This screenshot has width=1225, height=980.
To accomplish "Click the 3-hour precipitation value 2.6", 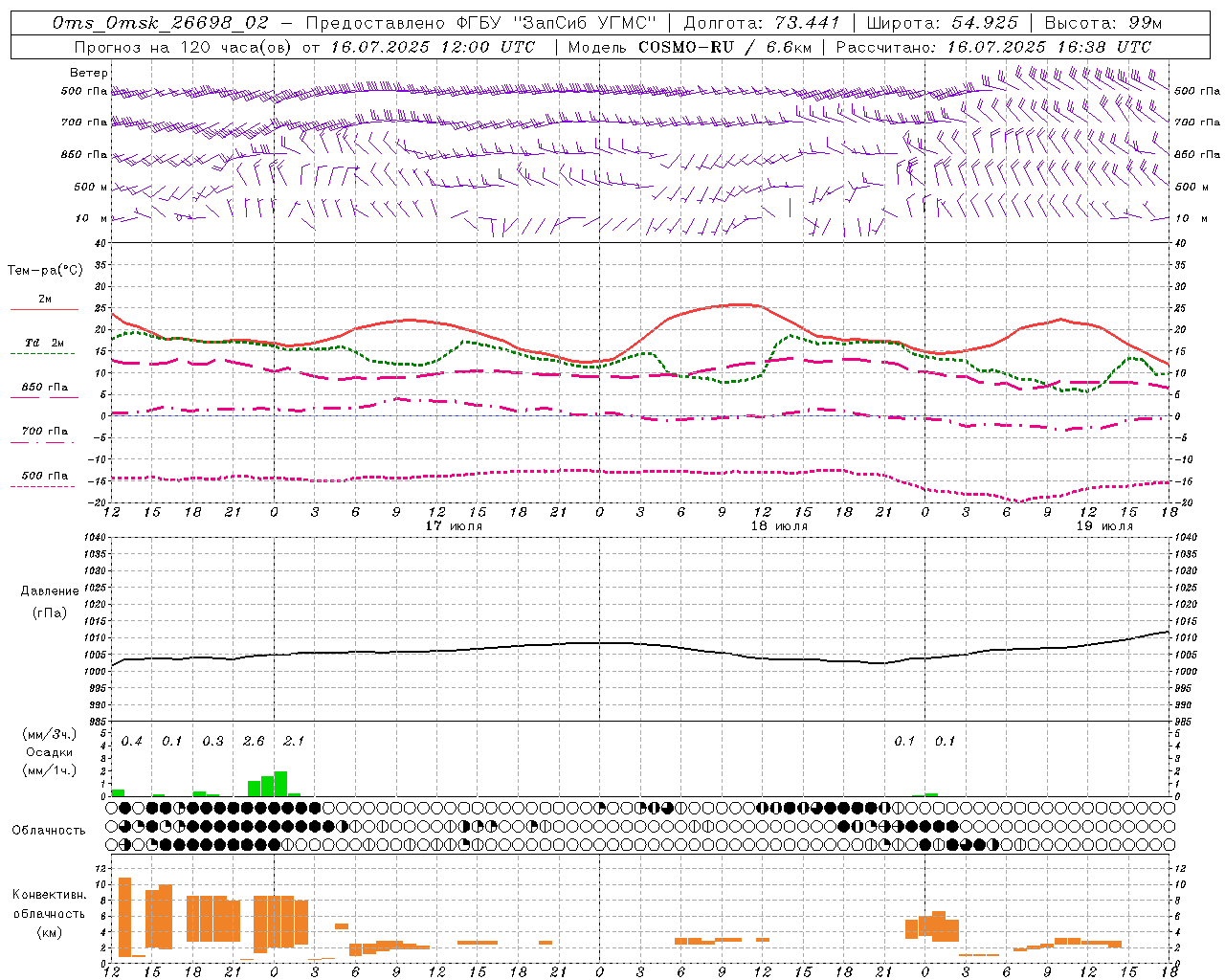I will tap(254, 742).
